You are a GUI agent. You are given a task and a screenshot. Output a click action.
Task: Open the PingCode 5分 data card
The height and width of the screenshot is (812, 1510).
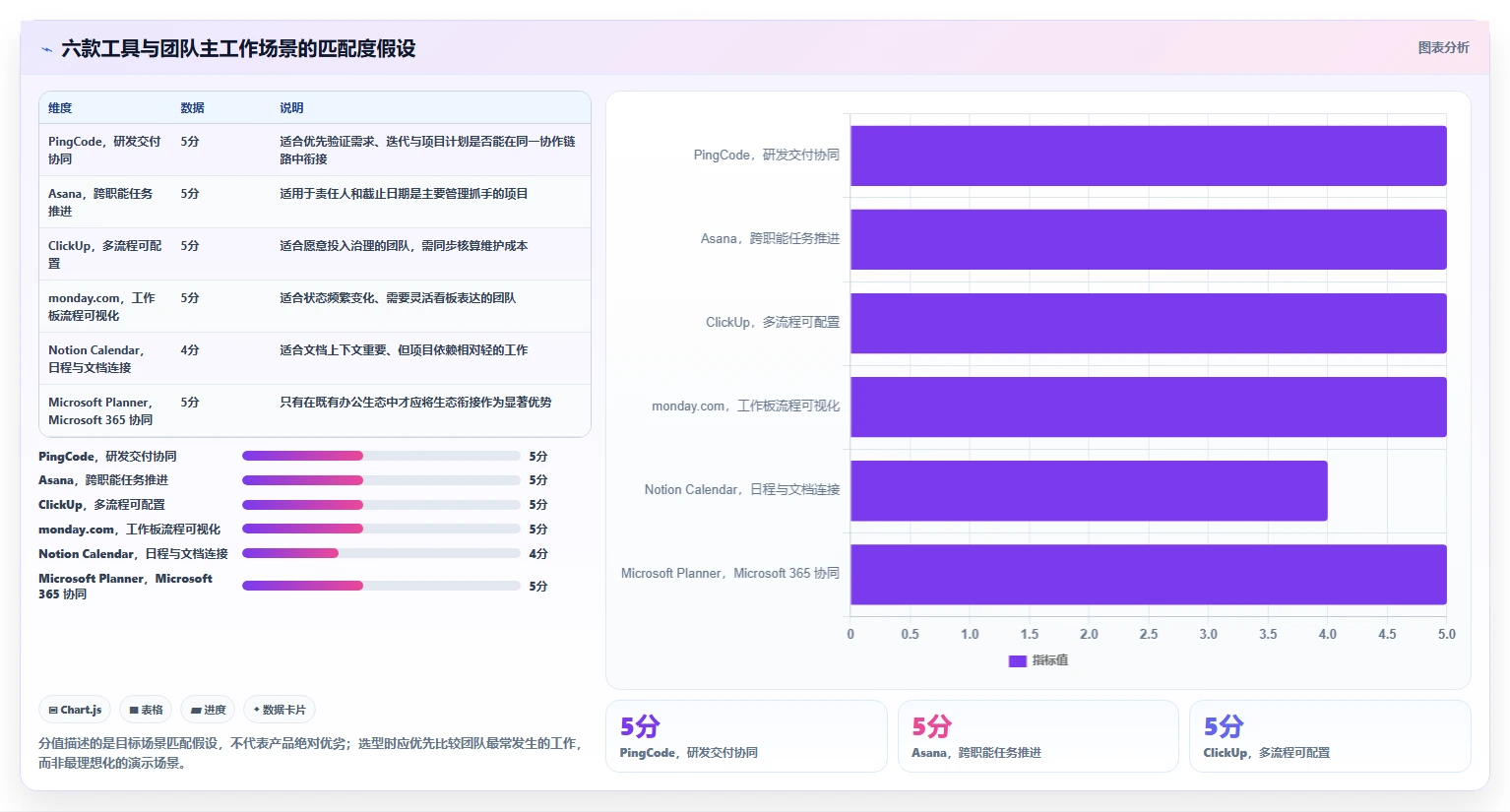pyautogui.click(x=746, y=736)
